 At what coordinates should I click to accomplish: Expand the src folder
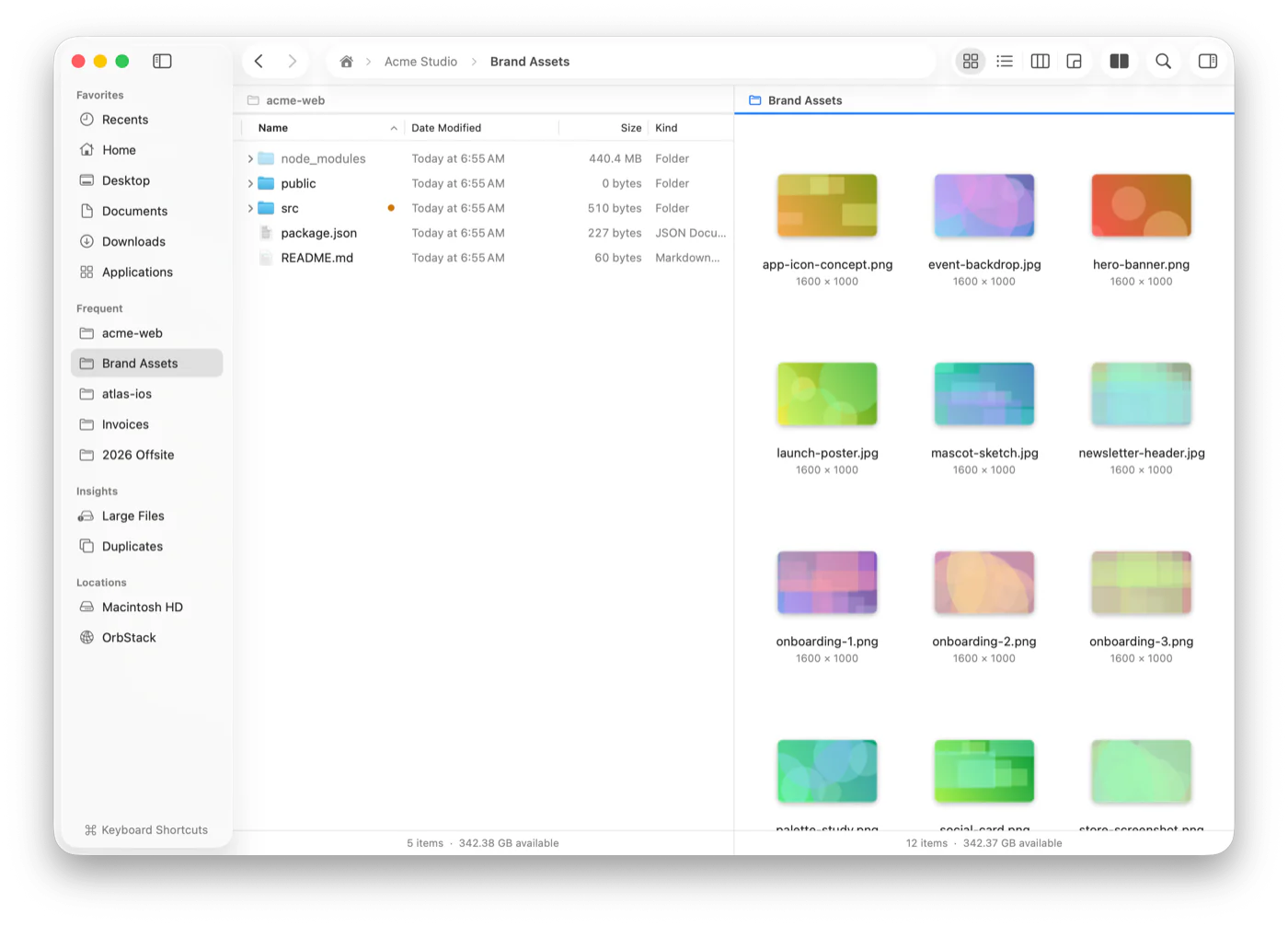[250, 209]
